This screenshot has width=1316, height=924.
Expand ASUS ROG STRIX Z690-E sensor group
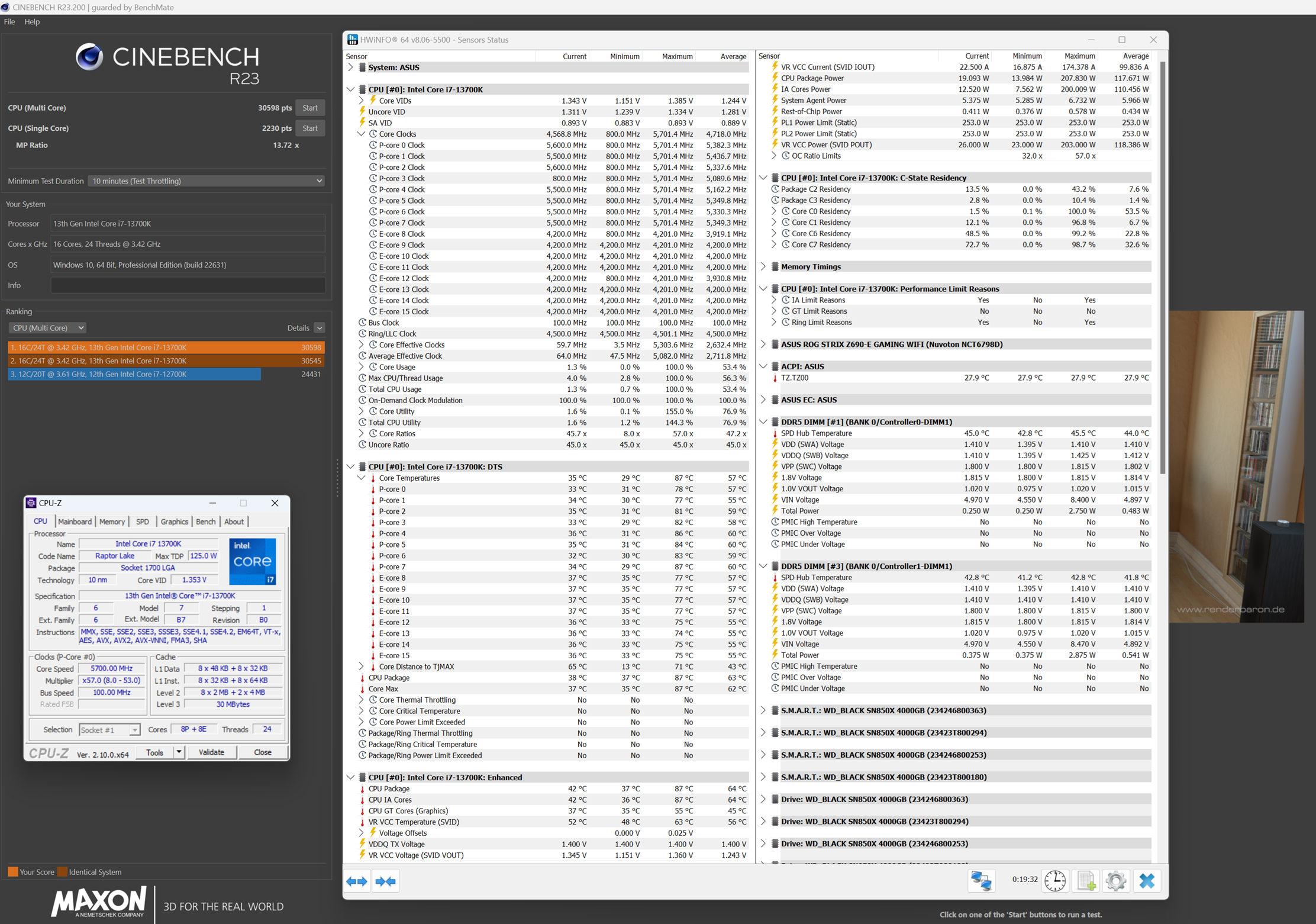click(763, 345)
